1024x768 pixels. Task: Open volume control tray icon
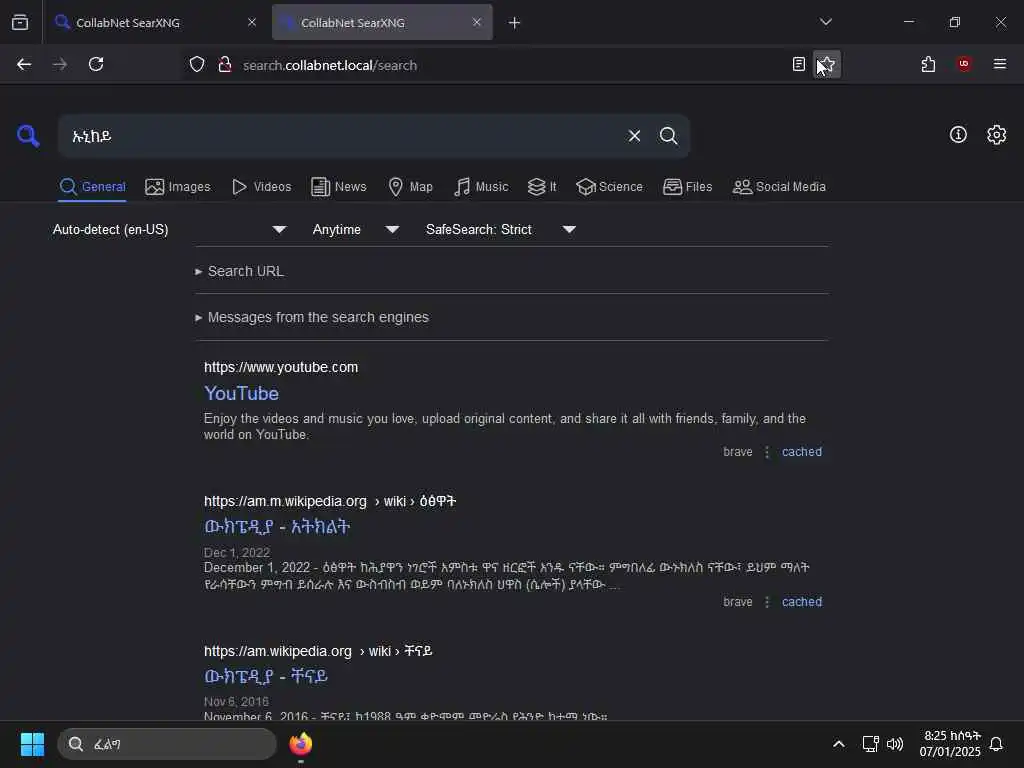coord(895,744)
